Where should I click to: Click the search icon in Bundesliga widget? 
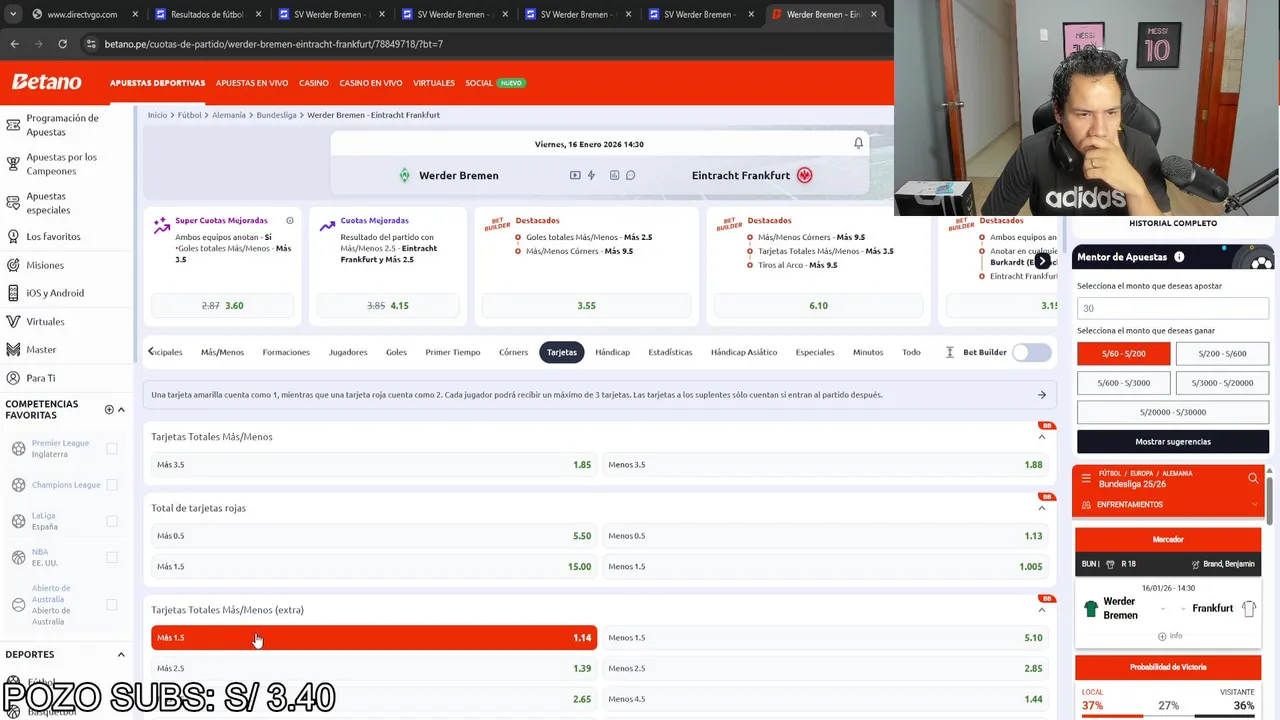click(1253, 478)
